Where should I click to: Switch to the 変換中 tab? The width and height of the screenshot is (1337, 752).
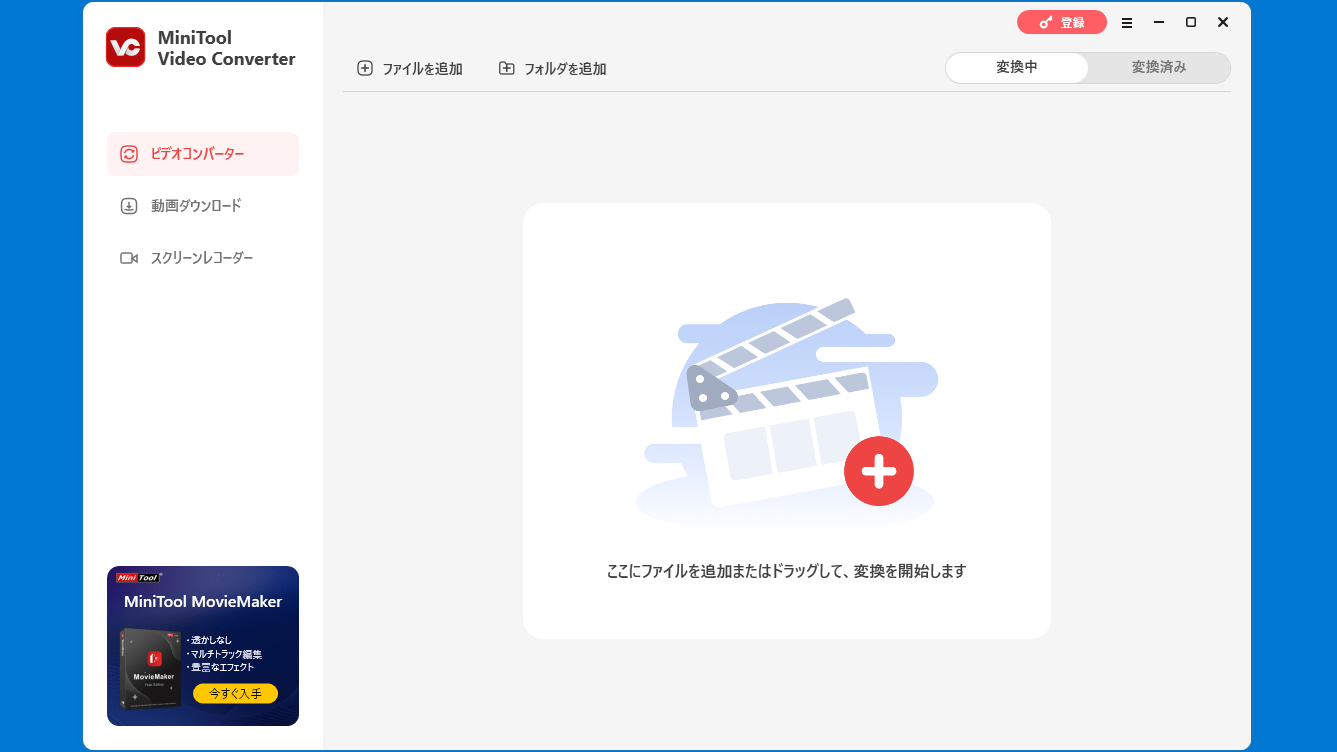pyautogui.click(x=1017, y=68)
